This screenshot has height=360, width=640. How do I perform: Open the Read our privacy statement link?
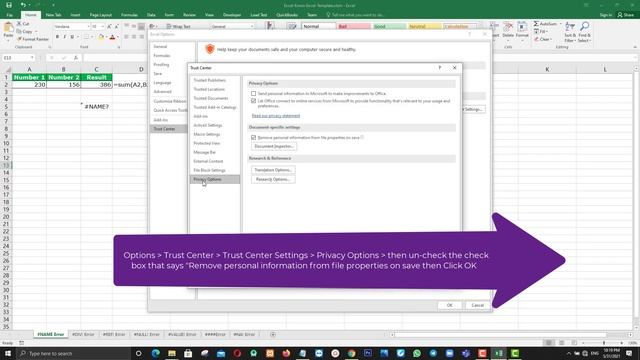coord(276,116)
